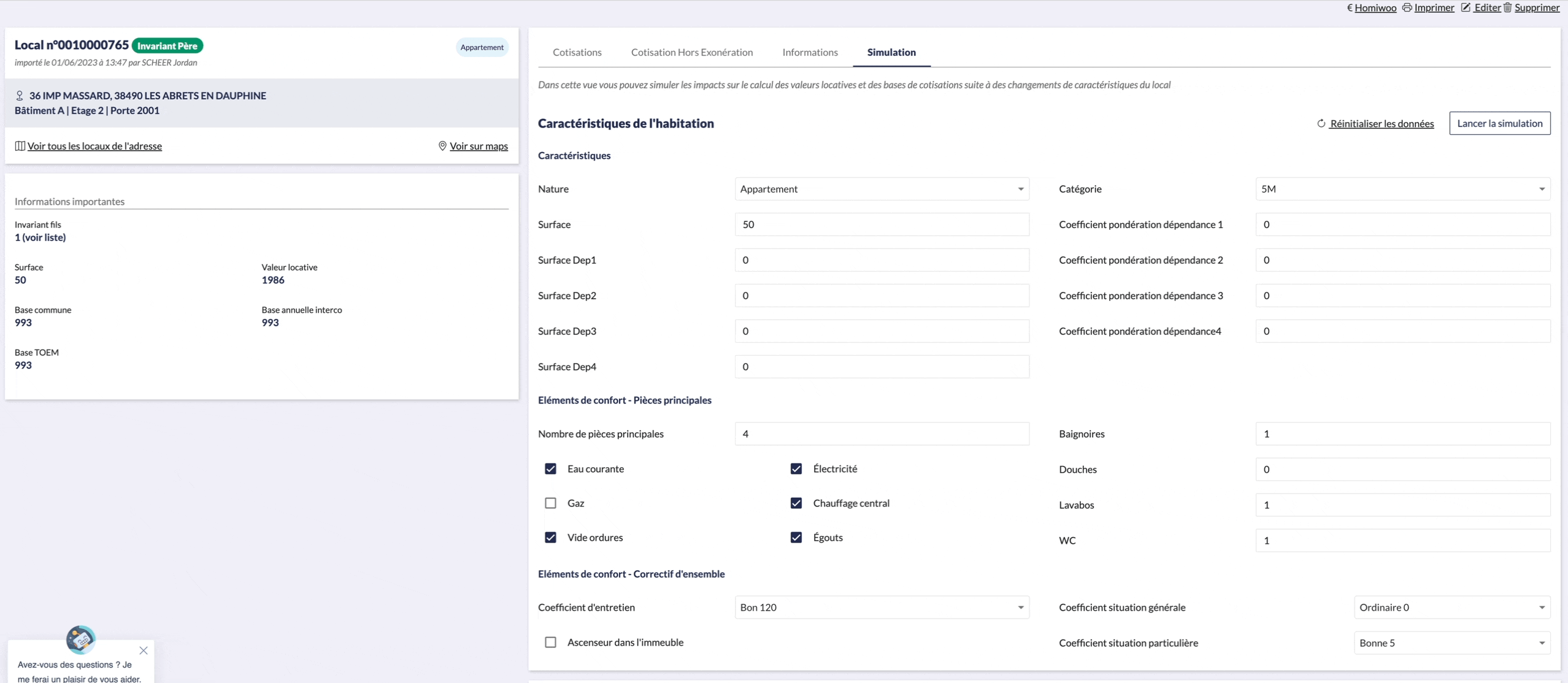Click the printer icon for Imprimer

[1407, 8]
